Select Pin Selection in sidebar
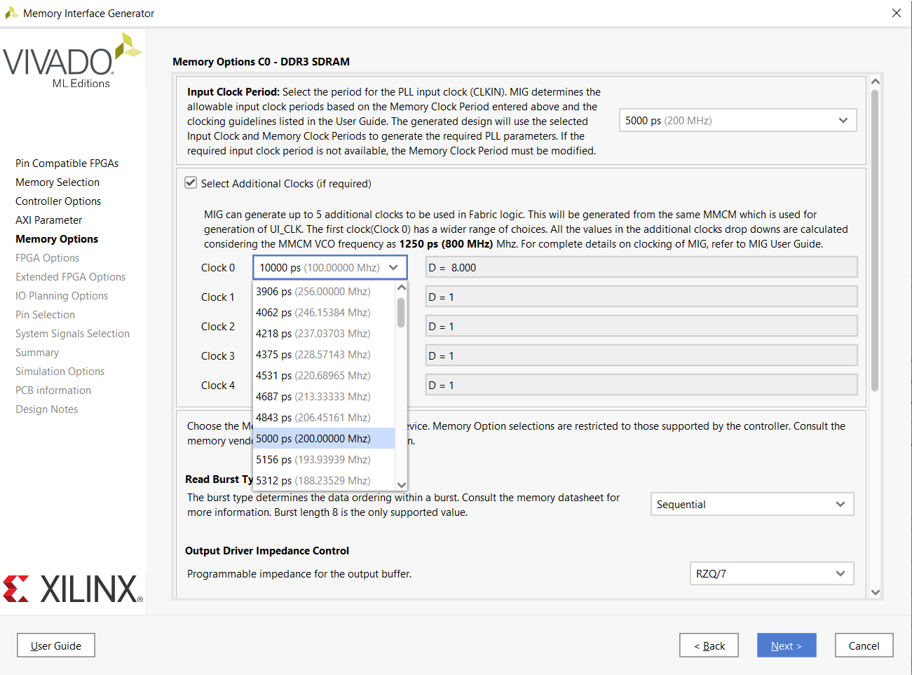The width and height of the screenshot is (912, 675). click(x=45, y=315)
